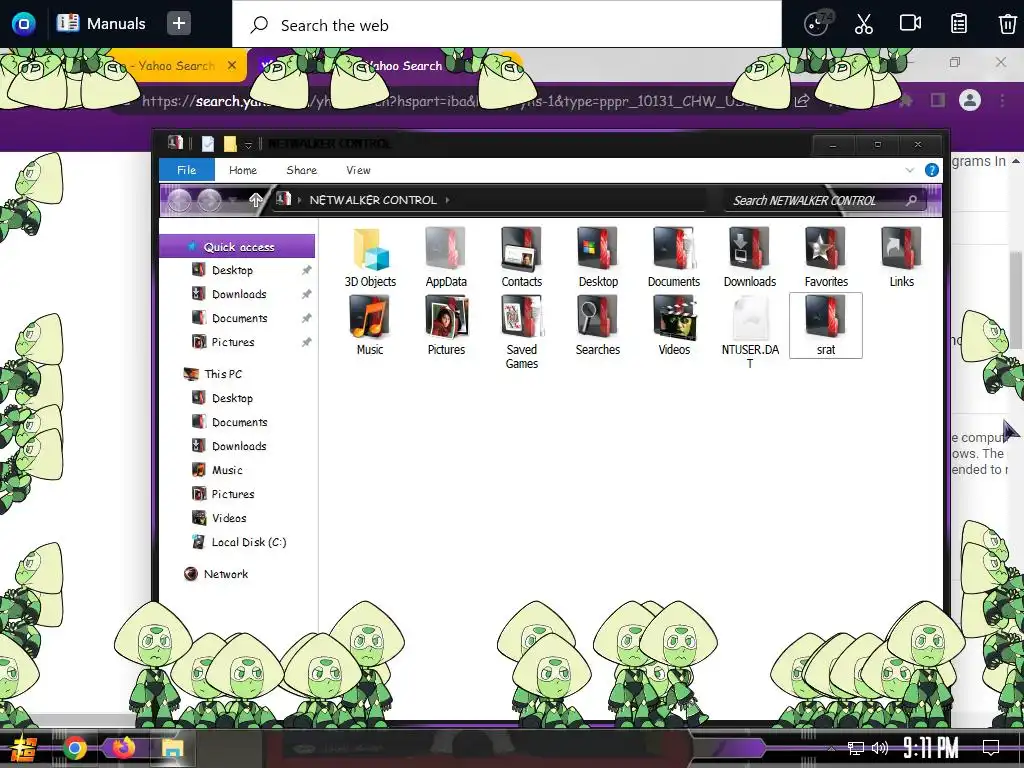1024x768 pixels.
Task: Open the View ribbon tab
Action: click(x=358, y=170)
